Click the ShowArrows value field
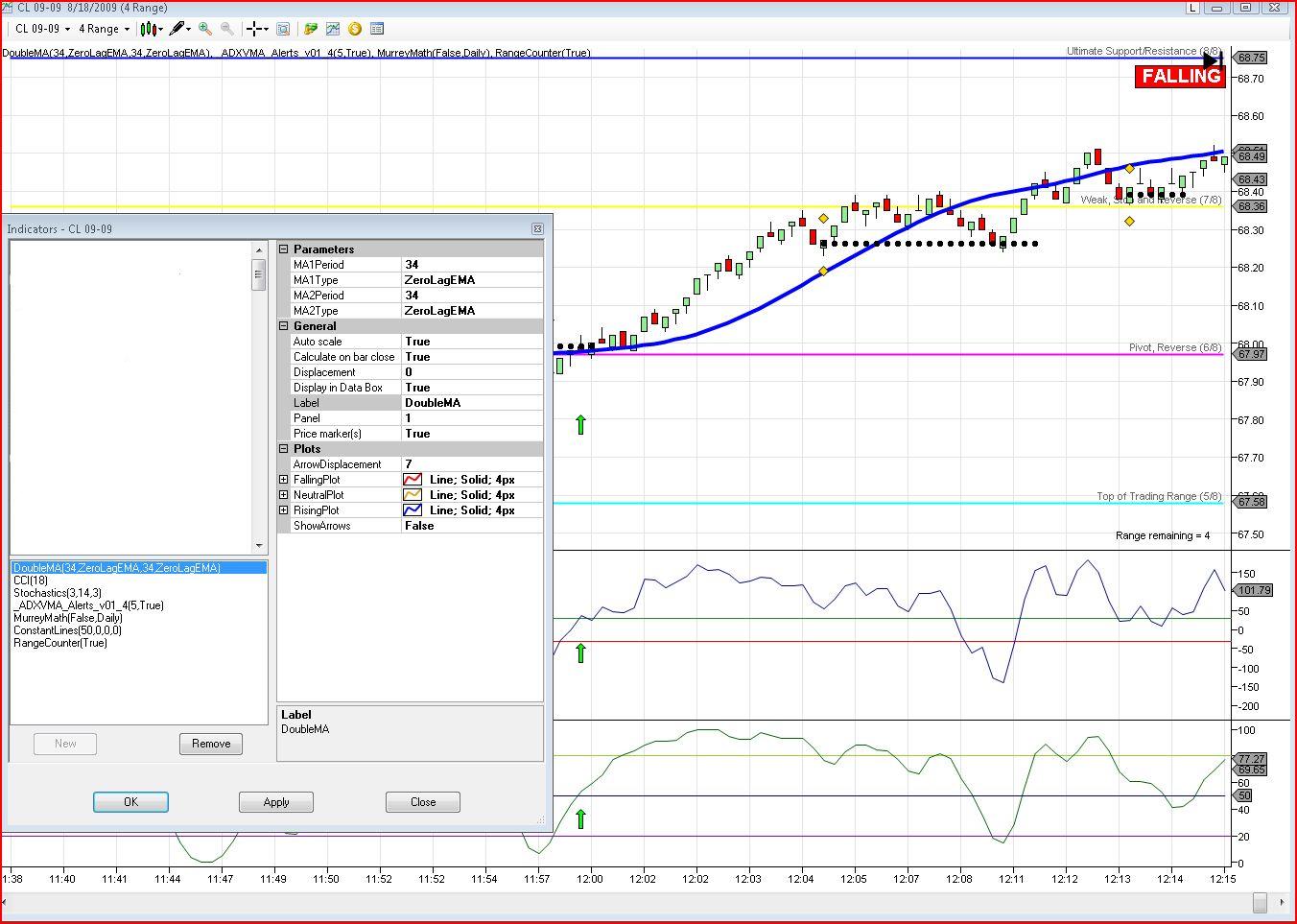1297x924 pixels. coord(472,526)
